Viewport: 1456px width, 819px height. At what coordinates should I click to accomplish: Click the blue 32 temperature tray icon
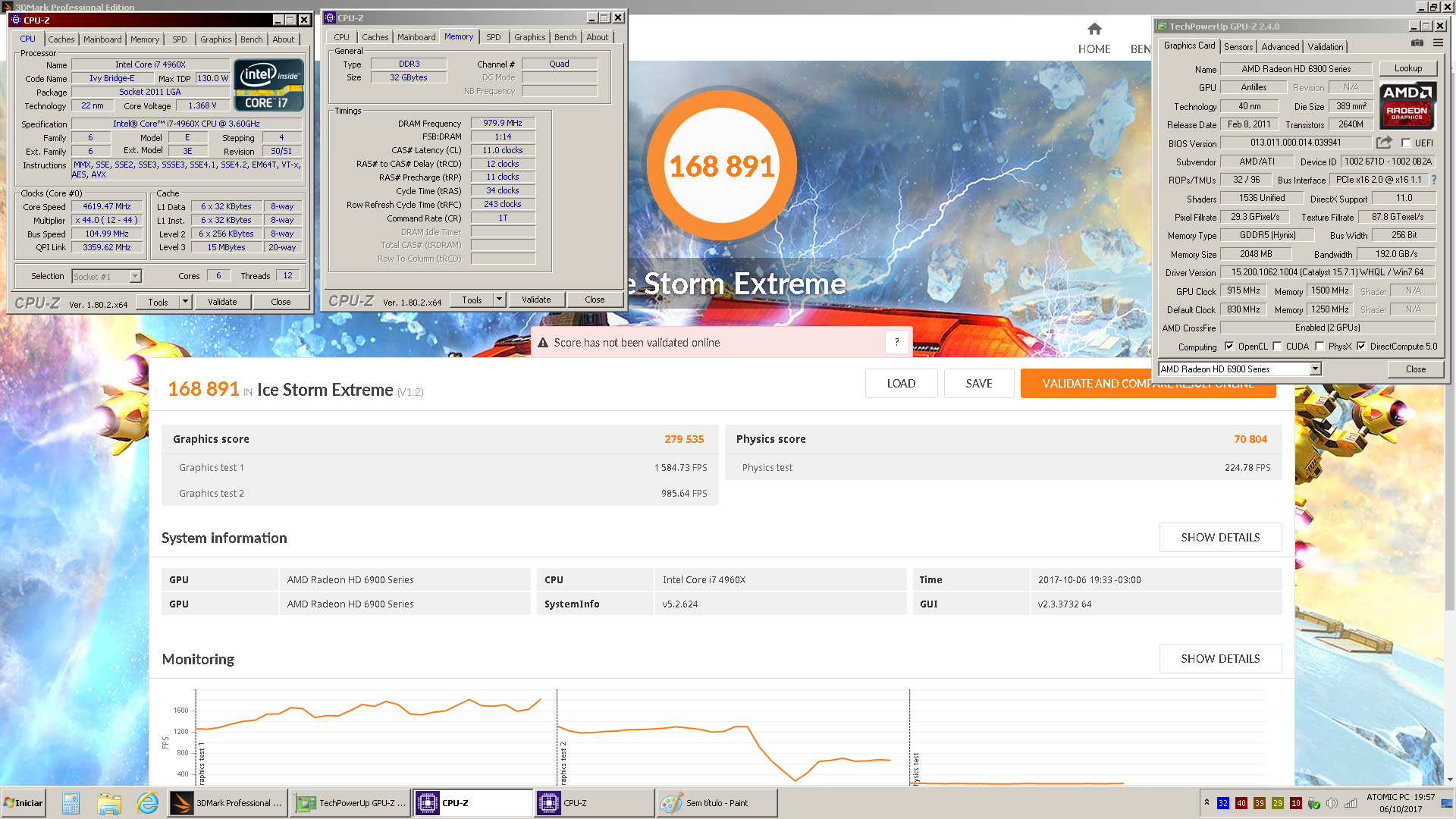(x=1223, y=803)
